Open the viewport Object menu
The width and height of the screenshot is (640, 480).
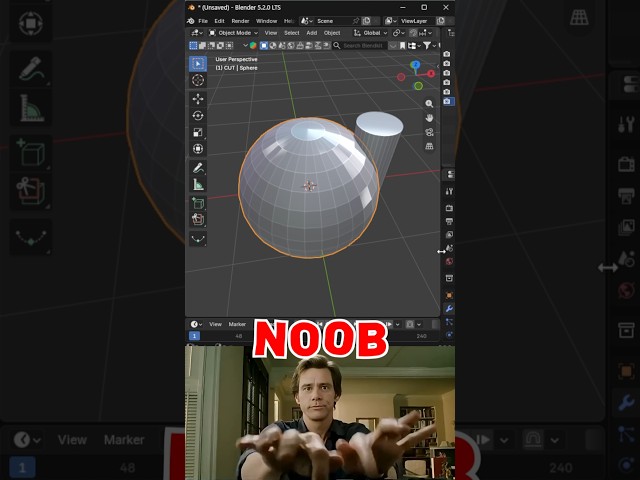click(332, 33)
